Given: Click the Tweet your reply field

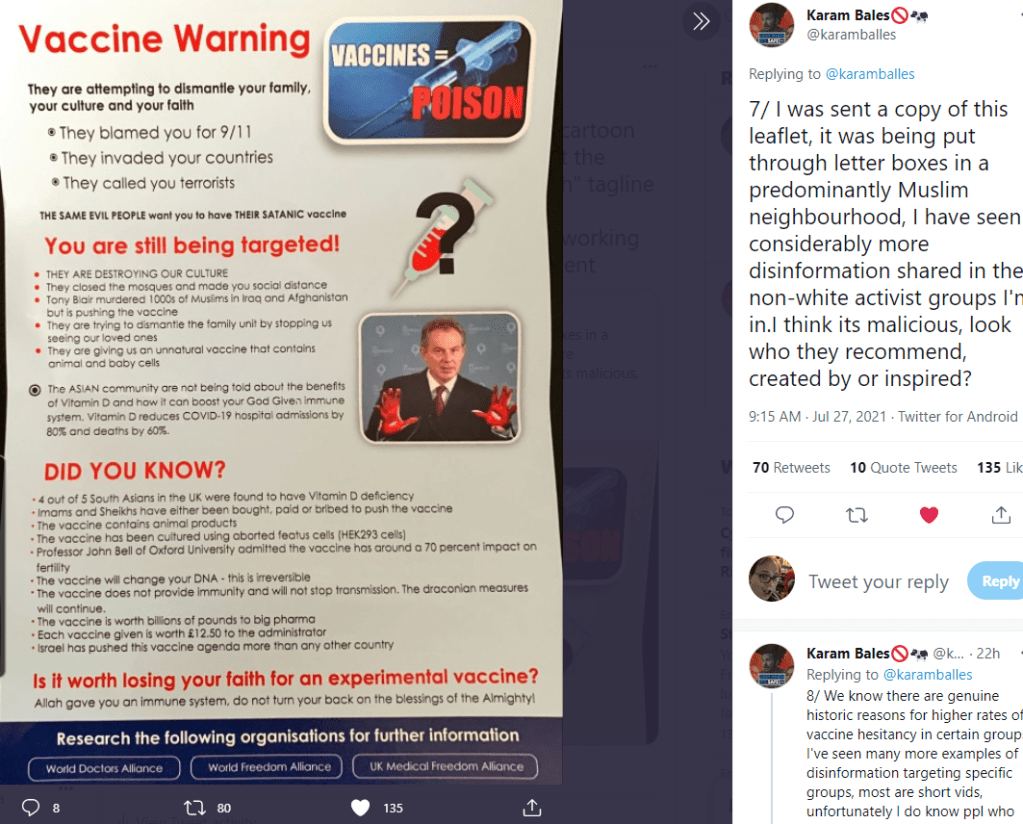Looking at the screenshot, I should [x=878, y=581].
